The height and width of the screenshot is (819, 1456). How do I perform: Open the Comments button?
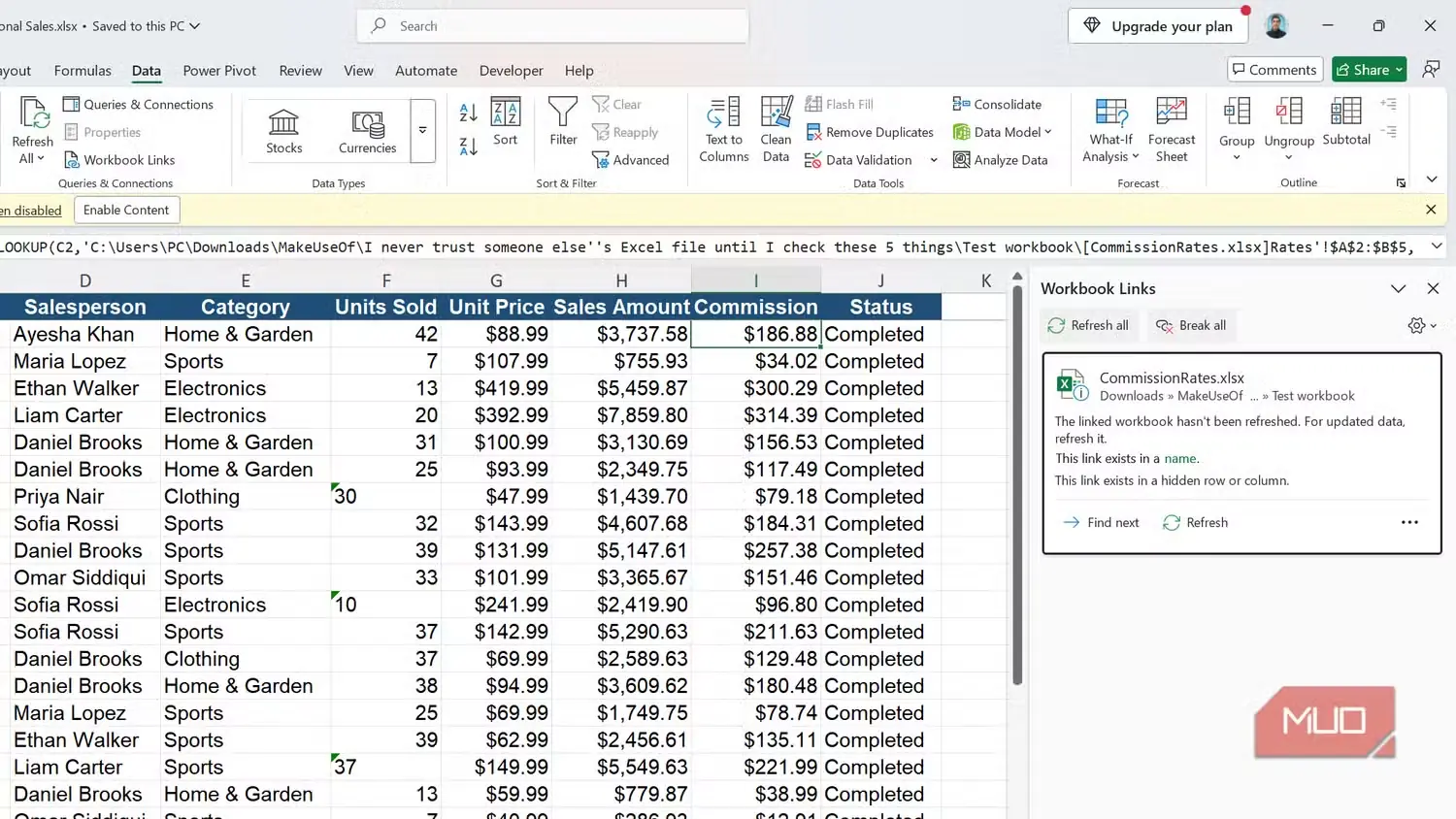tap(1274, 70)
